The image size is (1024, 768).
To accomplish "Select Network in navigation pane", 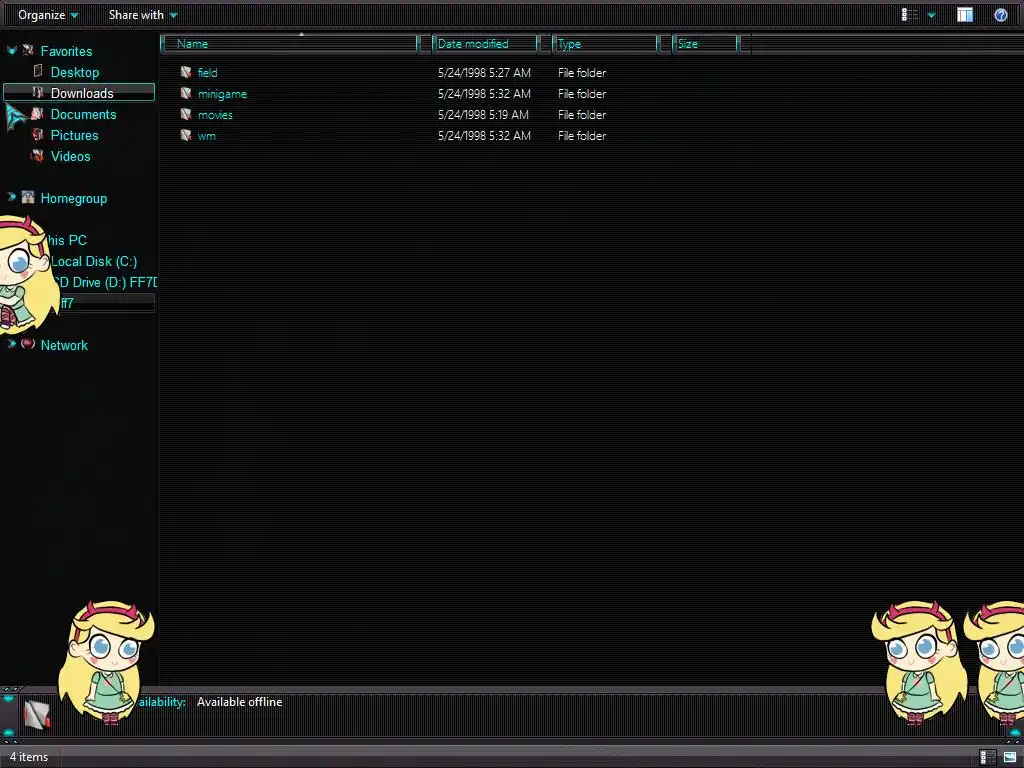I will [64, 345].
